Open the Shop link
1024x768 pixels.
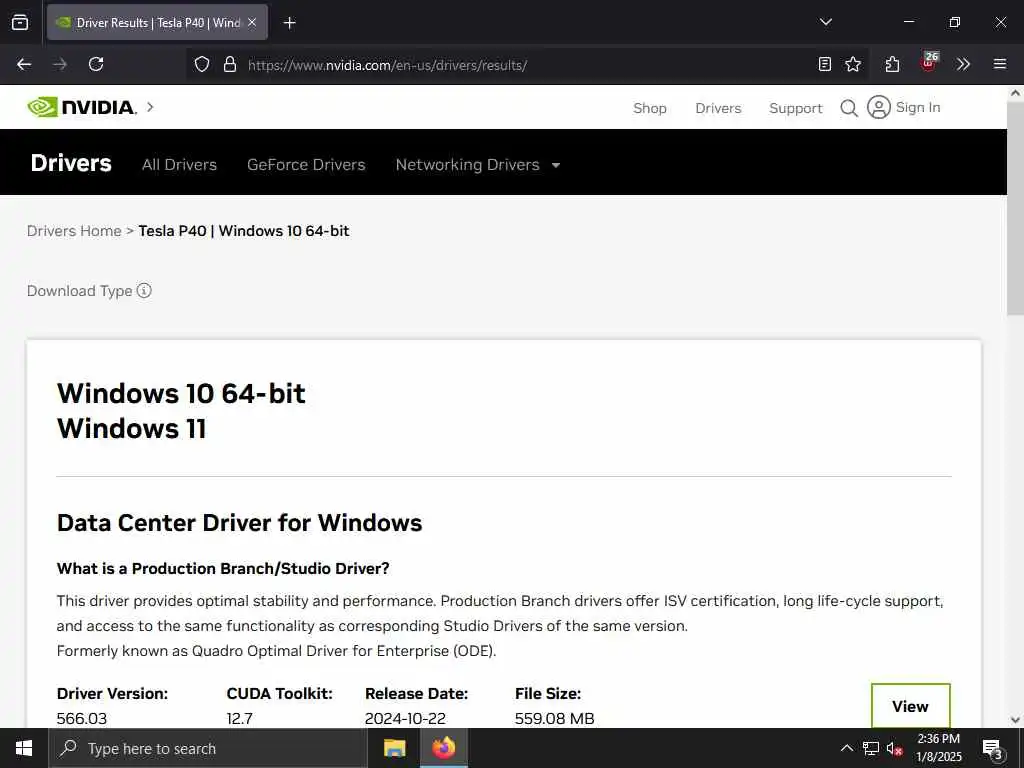click(x=650, y=108)
